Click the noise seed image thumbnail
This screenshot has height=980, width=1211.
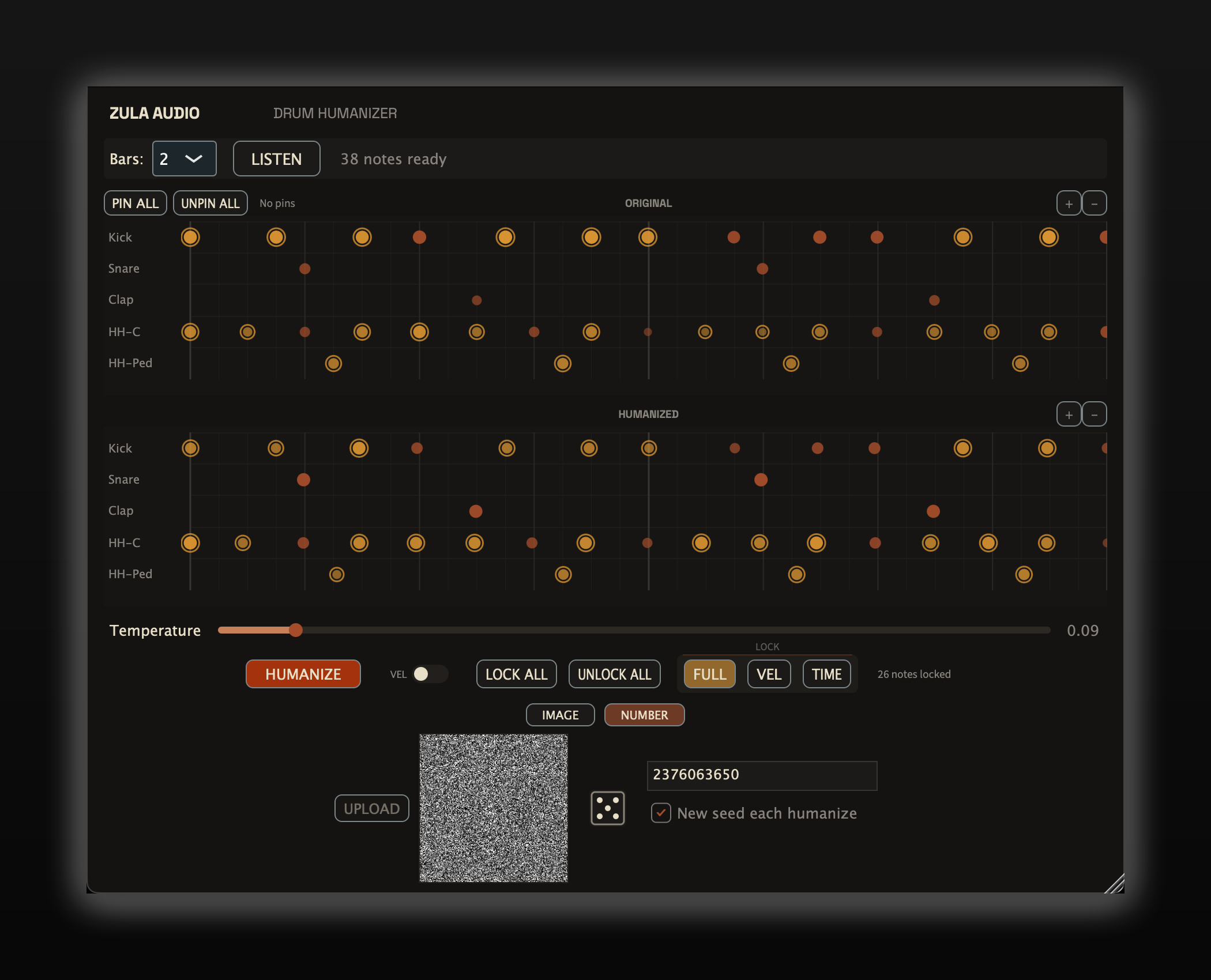(493, 808)
